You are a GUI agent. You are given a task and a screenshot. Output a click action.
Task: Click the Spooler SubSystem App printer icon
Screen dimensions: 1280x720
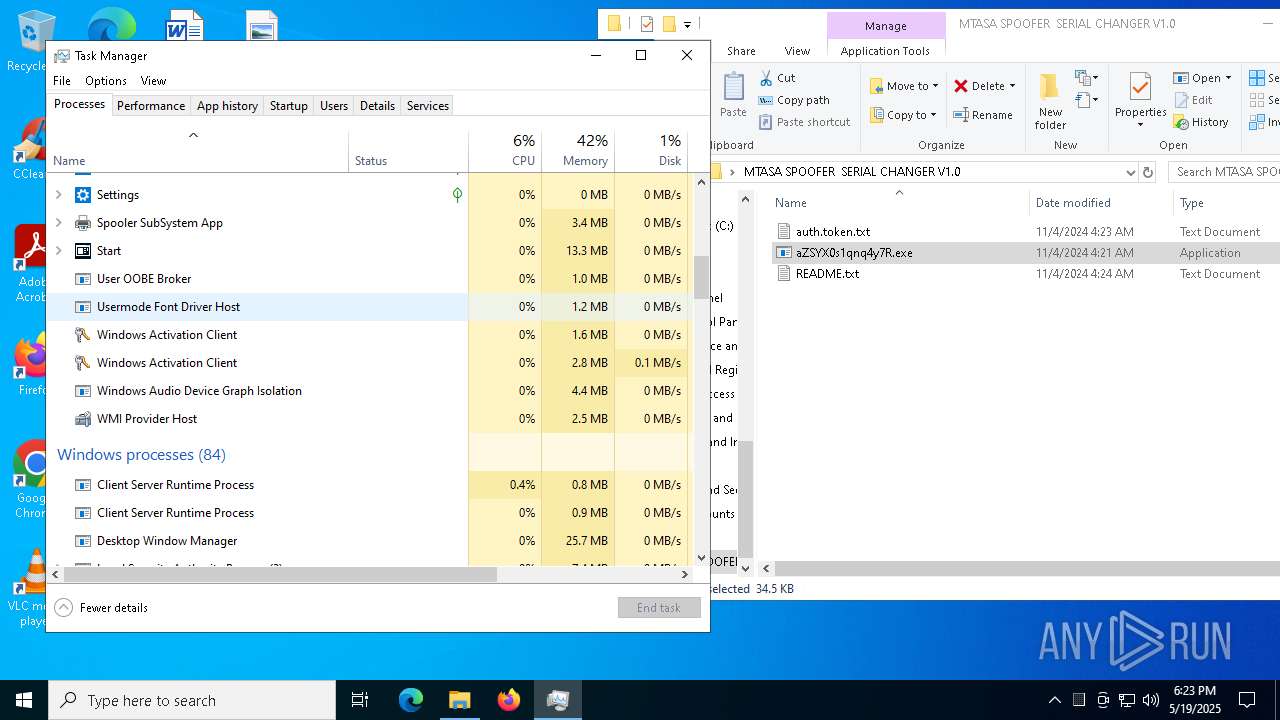coord(83,223)
